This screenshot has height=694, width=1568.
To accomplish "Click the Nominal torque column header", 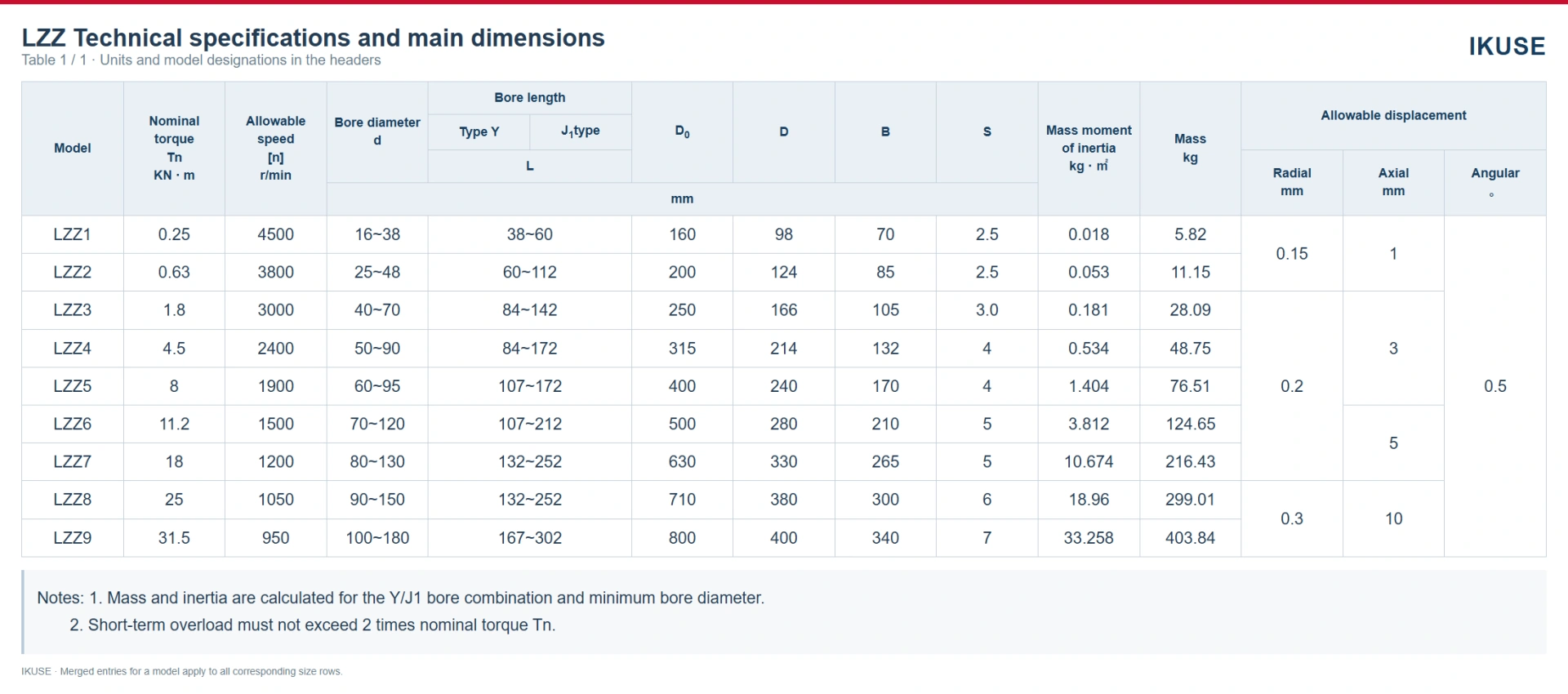I will 174,148.
